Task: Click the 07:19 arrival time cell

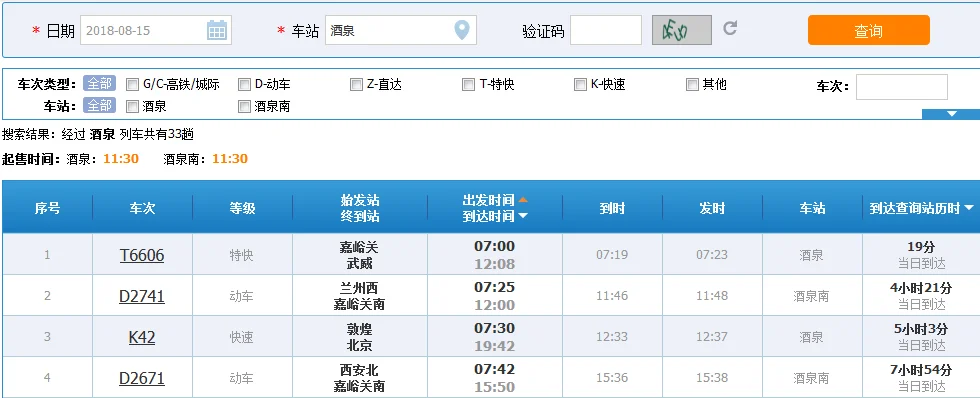Action: pos(612,255)
